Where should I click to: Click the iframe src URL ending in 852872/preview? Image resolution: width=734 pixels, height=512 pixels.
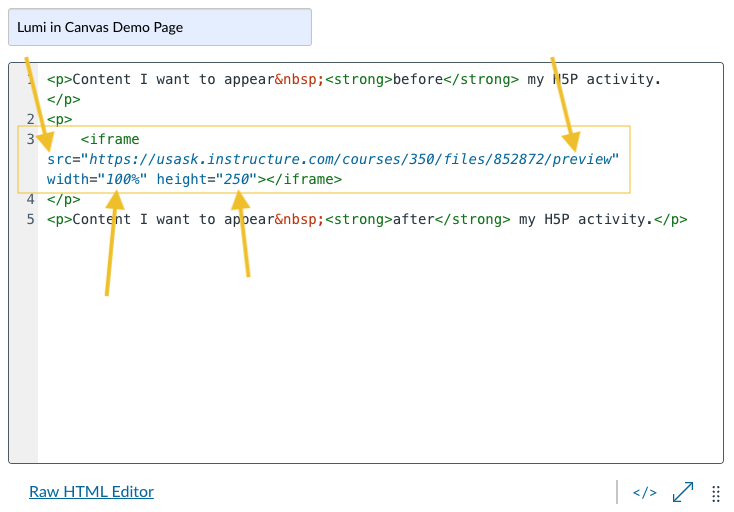pyautogui.click(x=350, y=159)
